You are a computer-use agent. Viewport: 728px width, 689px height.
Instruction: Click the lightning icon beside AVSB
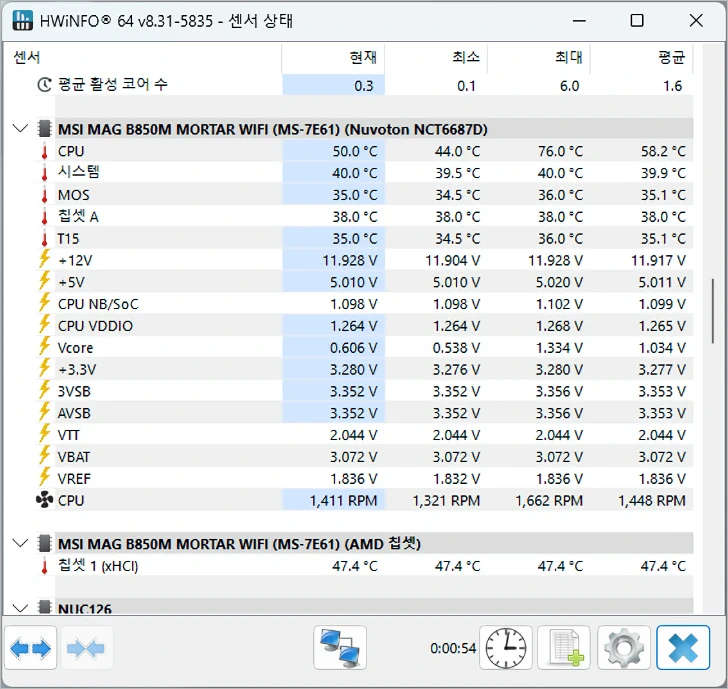[45, 412]
